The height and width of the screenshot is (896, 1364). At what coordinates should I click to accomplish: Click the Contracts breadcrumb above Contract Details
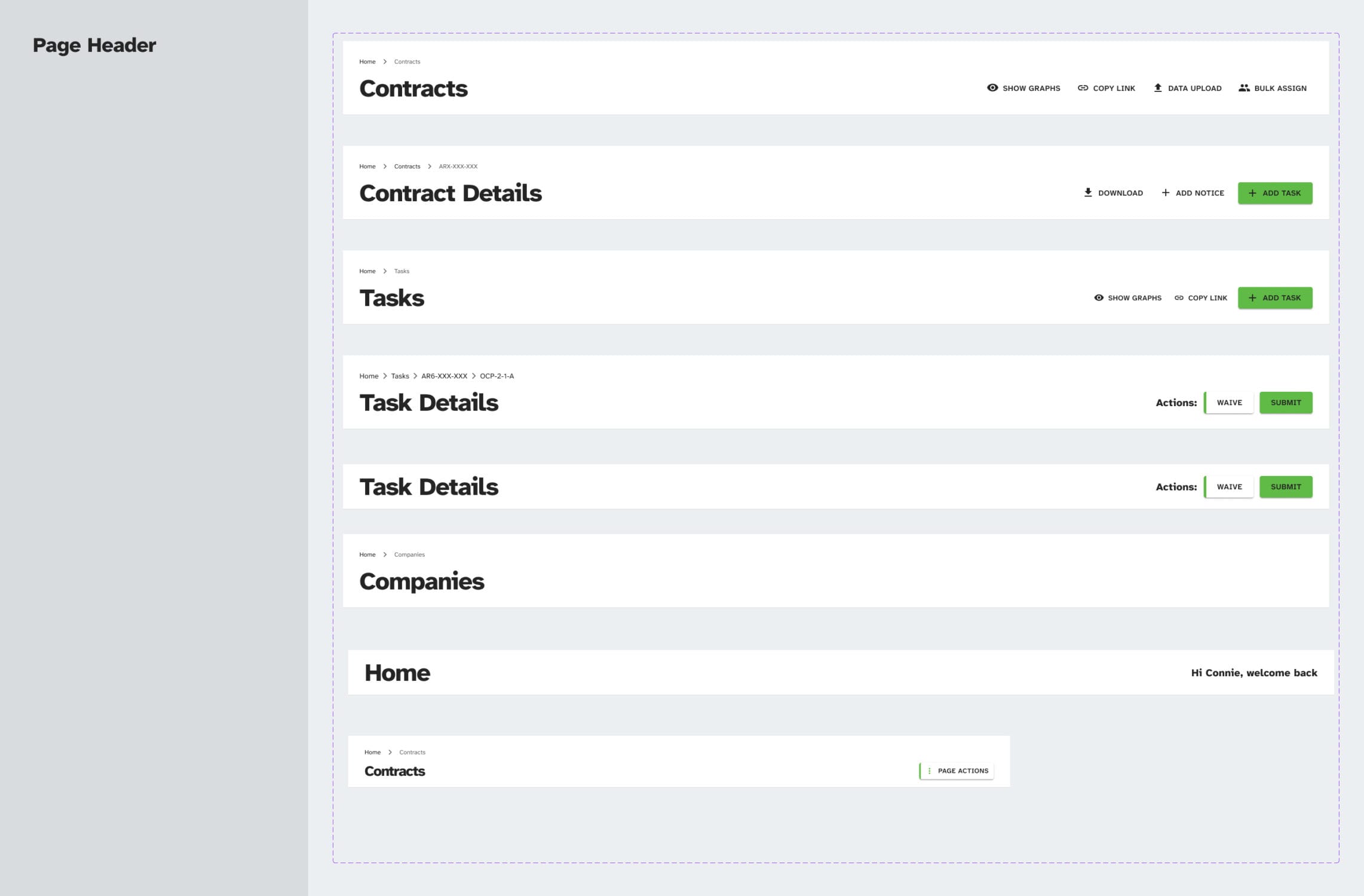(x=407, y=166)
